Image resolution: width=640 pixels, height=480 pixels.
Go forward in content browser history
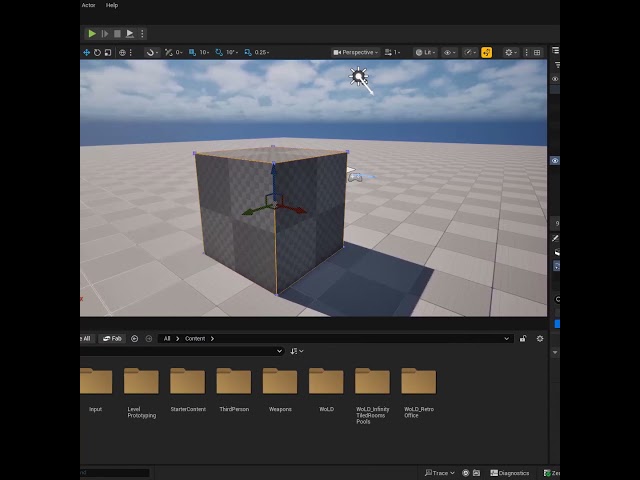149,338
